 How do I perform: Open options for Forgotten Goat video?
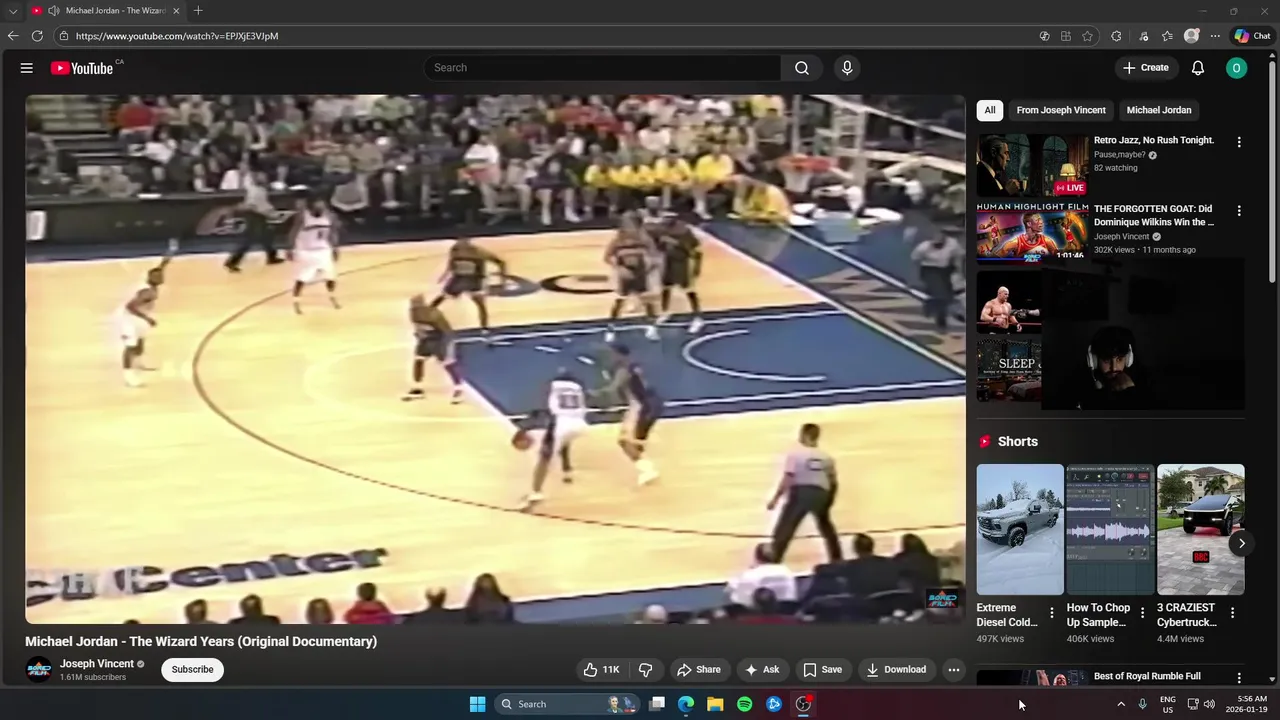1239,211
